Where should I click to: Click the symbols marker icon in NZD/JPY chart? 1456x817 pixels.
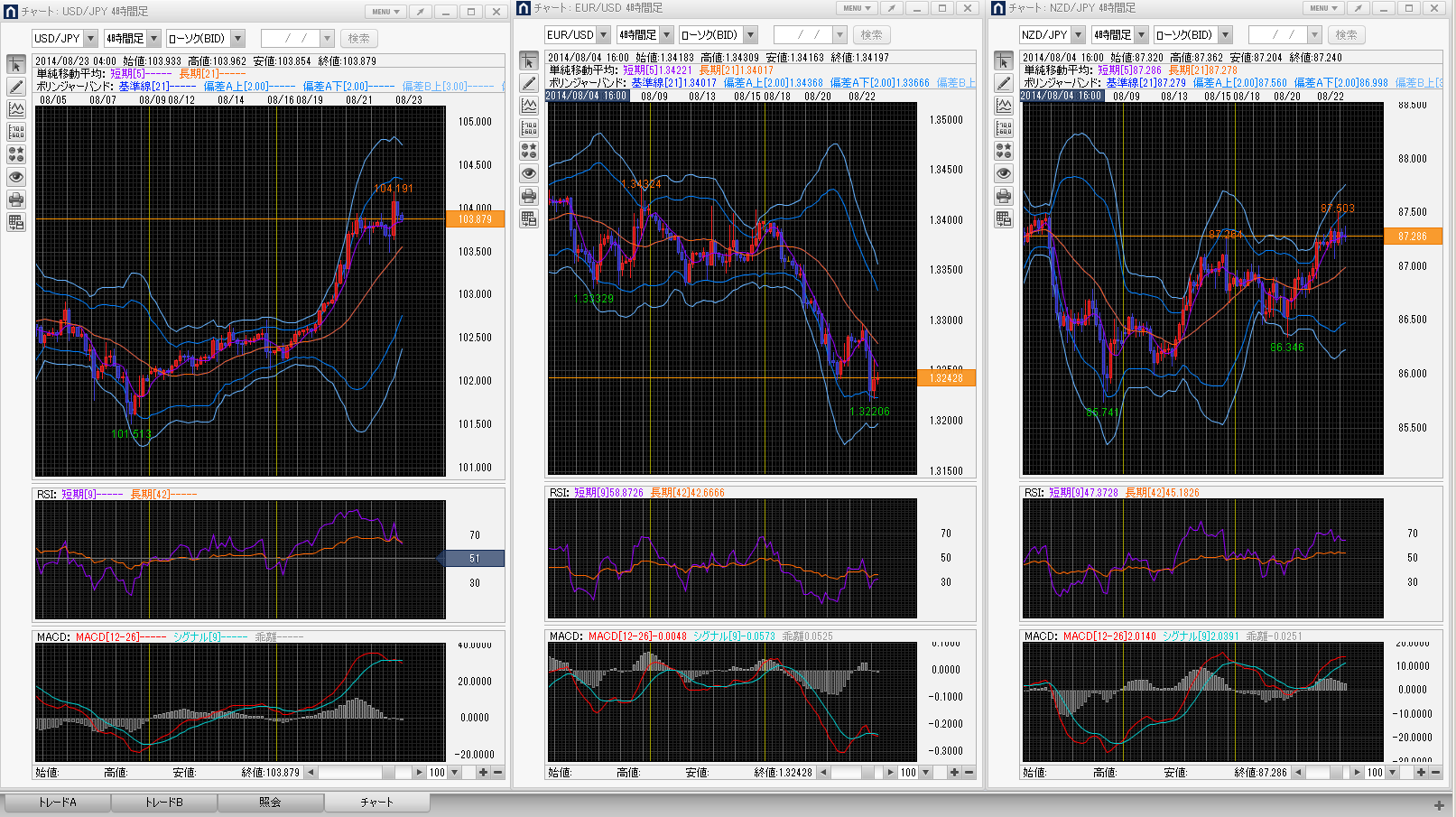1004,151
